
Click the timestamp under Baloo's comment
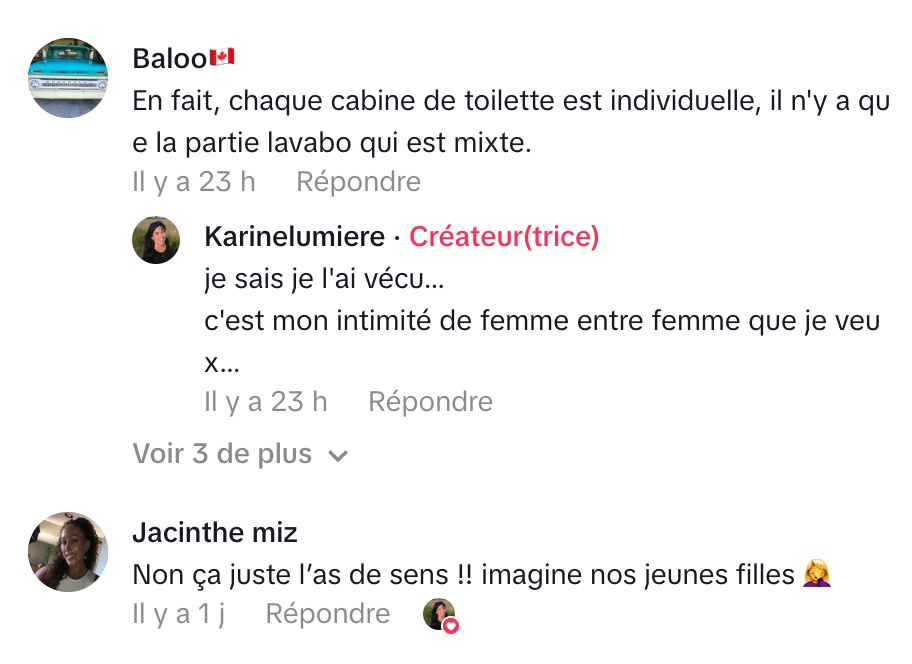coord(194,182)
